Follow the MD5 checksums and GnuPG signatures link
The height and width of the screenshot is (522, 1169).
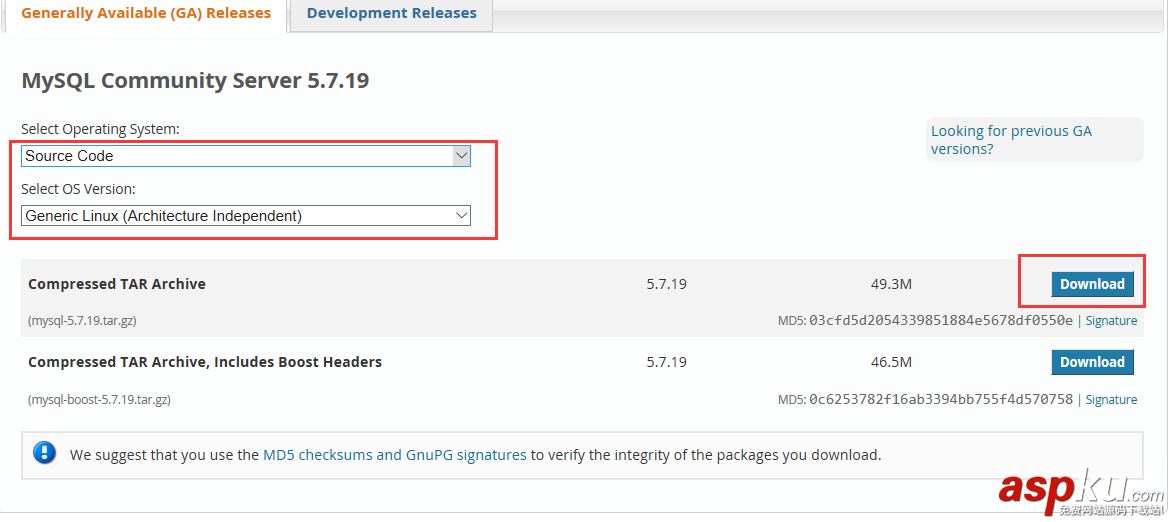pyautogui.click(x=394, y=455)
